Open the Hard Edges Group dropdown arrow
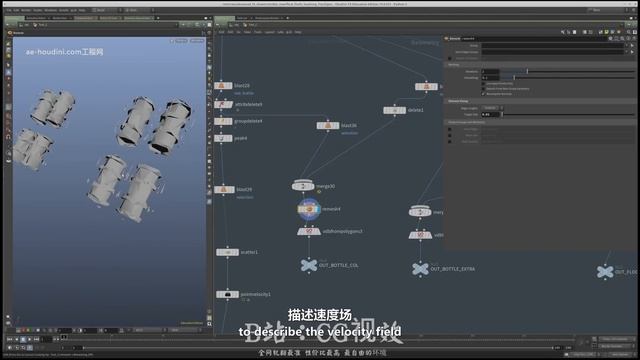This screenshot has height=360, width=640. pyautogui.click(x=627, y=52)
